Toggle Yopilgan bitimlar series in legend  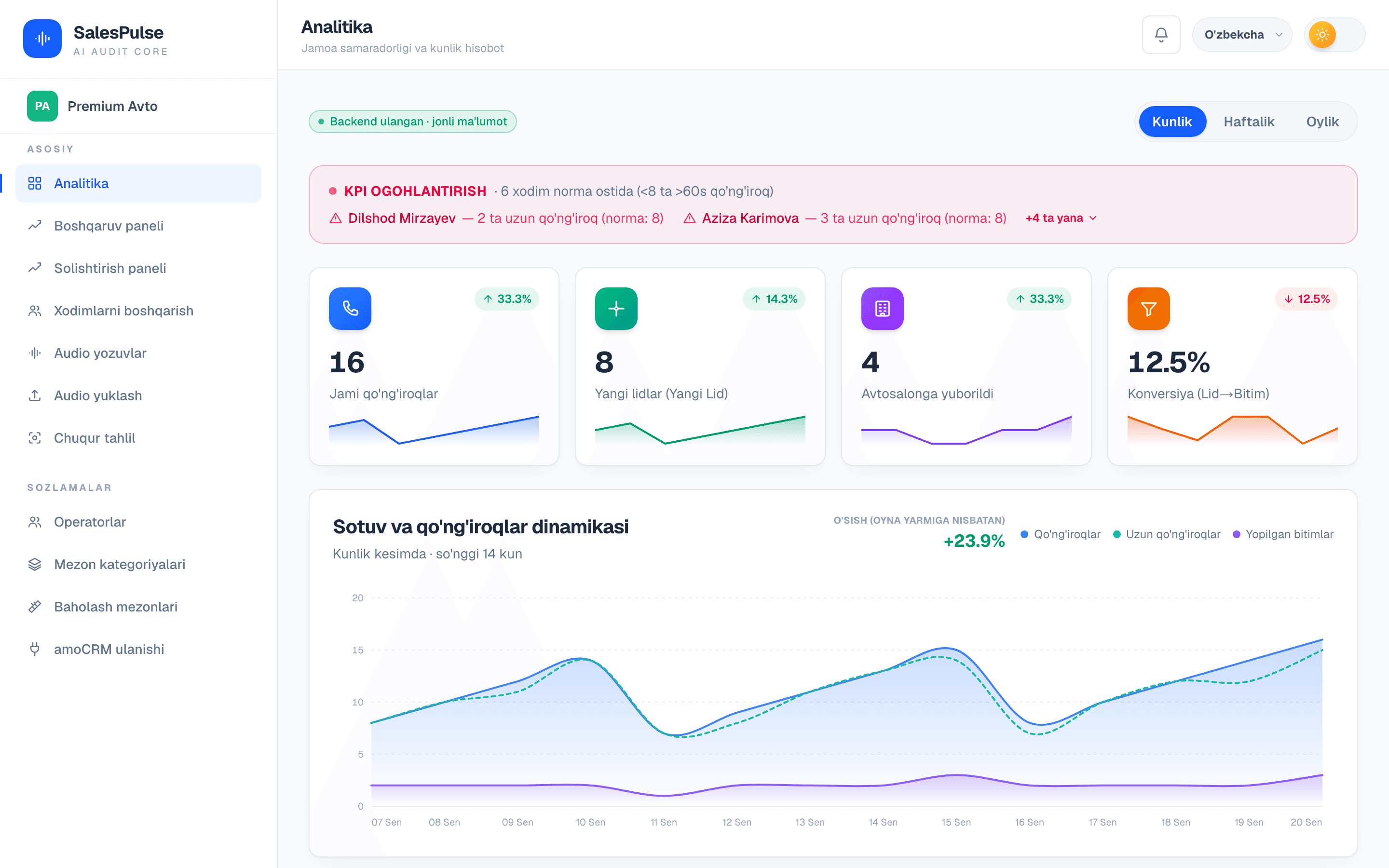coord(1283,534)
